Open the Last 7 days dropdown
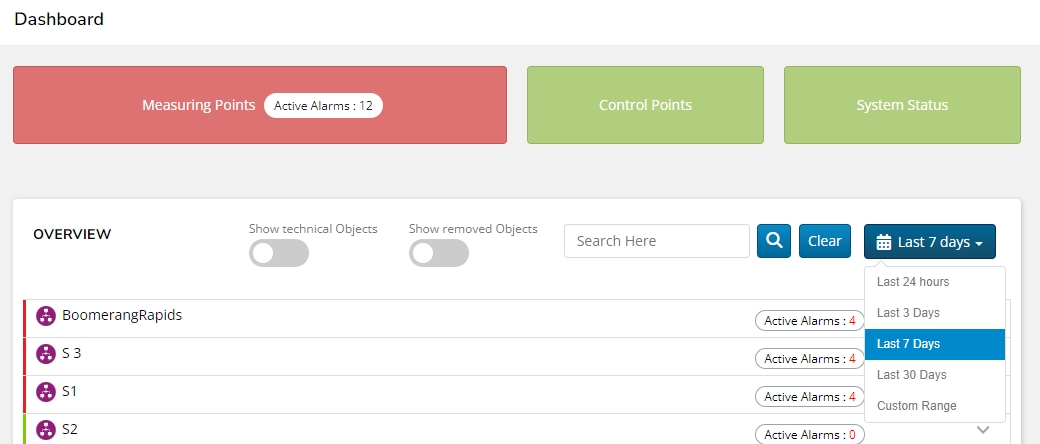The height and width of the screenshot is (444, 1040). coord(929,242)
